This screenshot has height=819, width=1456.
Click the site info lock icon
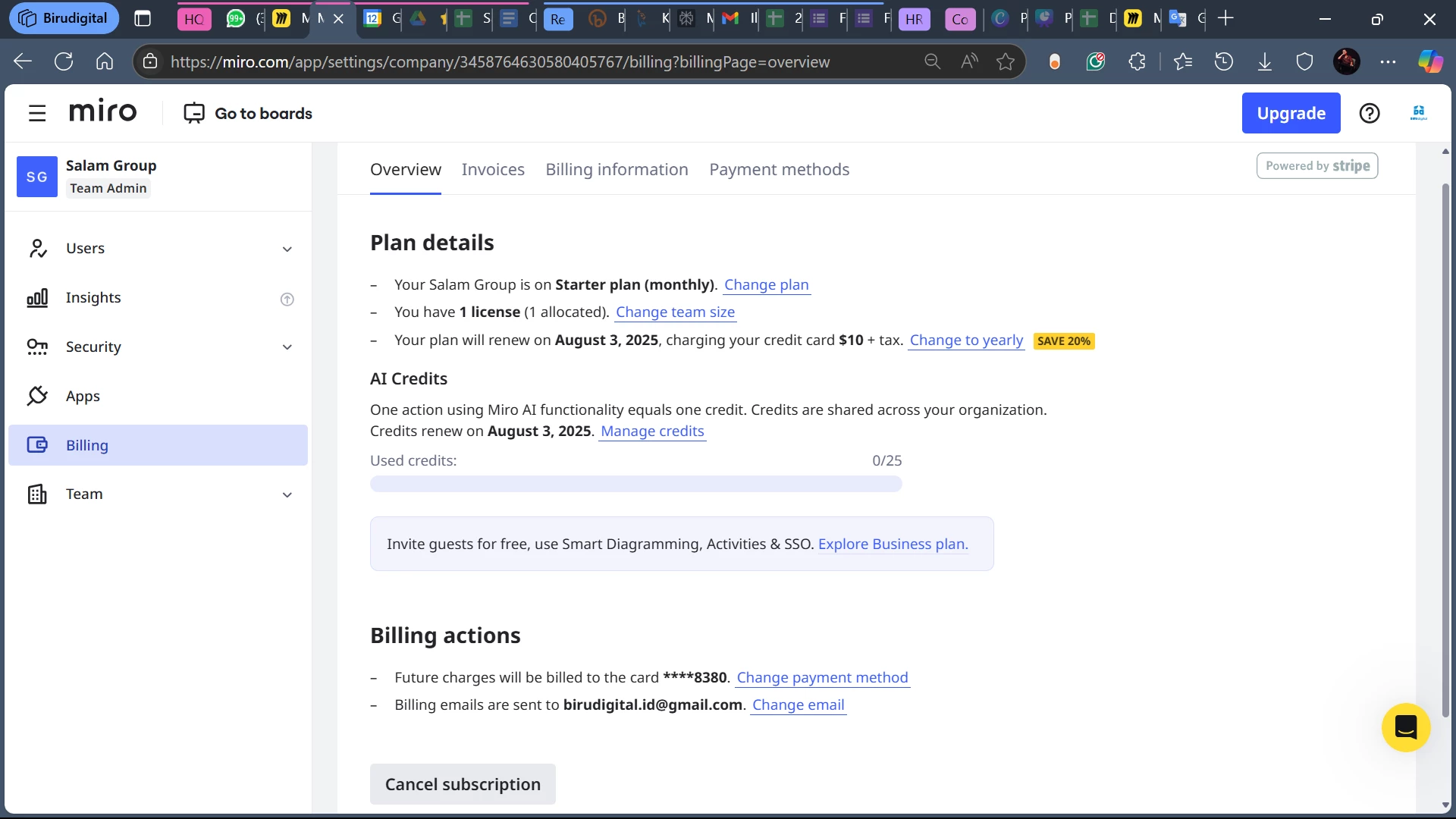click(150, 61)
